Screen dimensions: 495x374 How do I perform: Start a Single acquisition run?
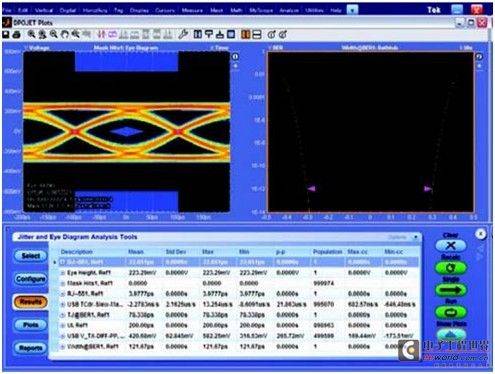(451, 290)
